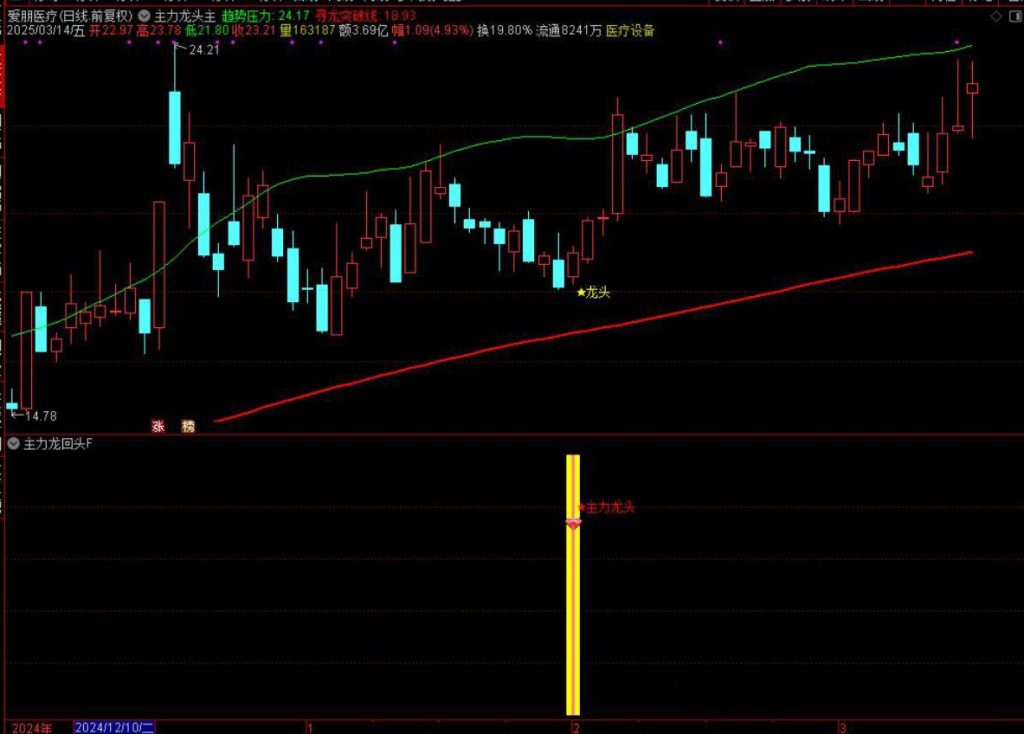Click the 14.78 low price label
The width and height of the screenshot is (1024, 734).
click(x=38, y=416)
